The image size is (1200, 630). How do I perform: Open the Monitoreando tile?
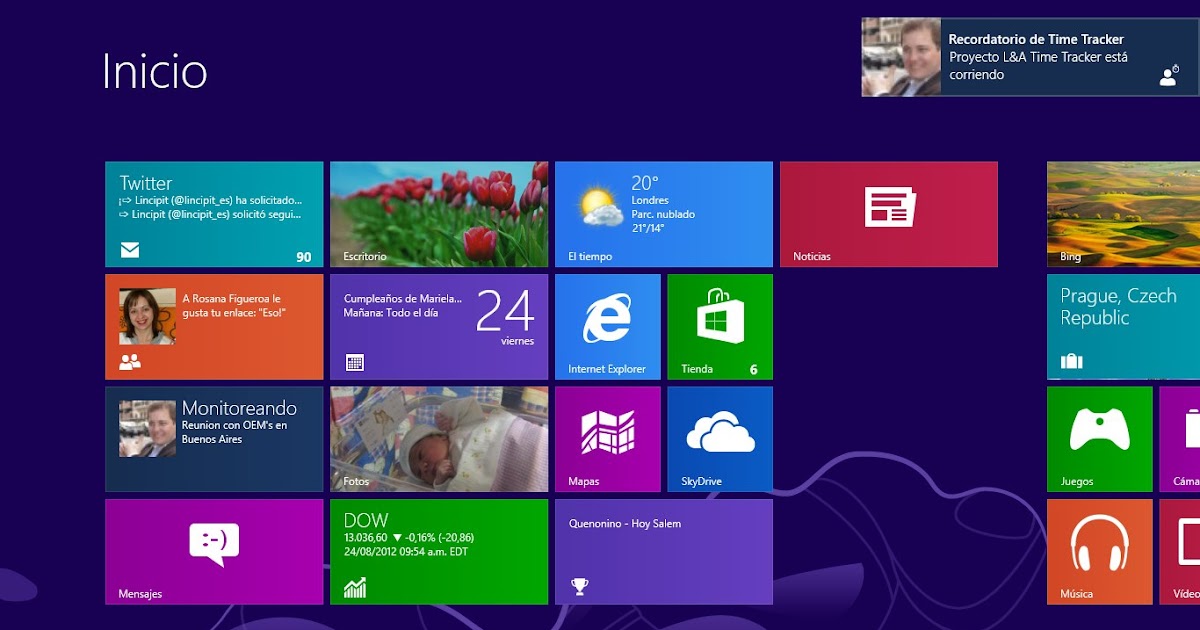click(214, 439)
